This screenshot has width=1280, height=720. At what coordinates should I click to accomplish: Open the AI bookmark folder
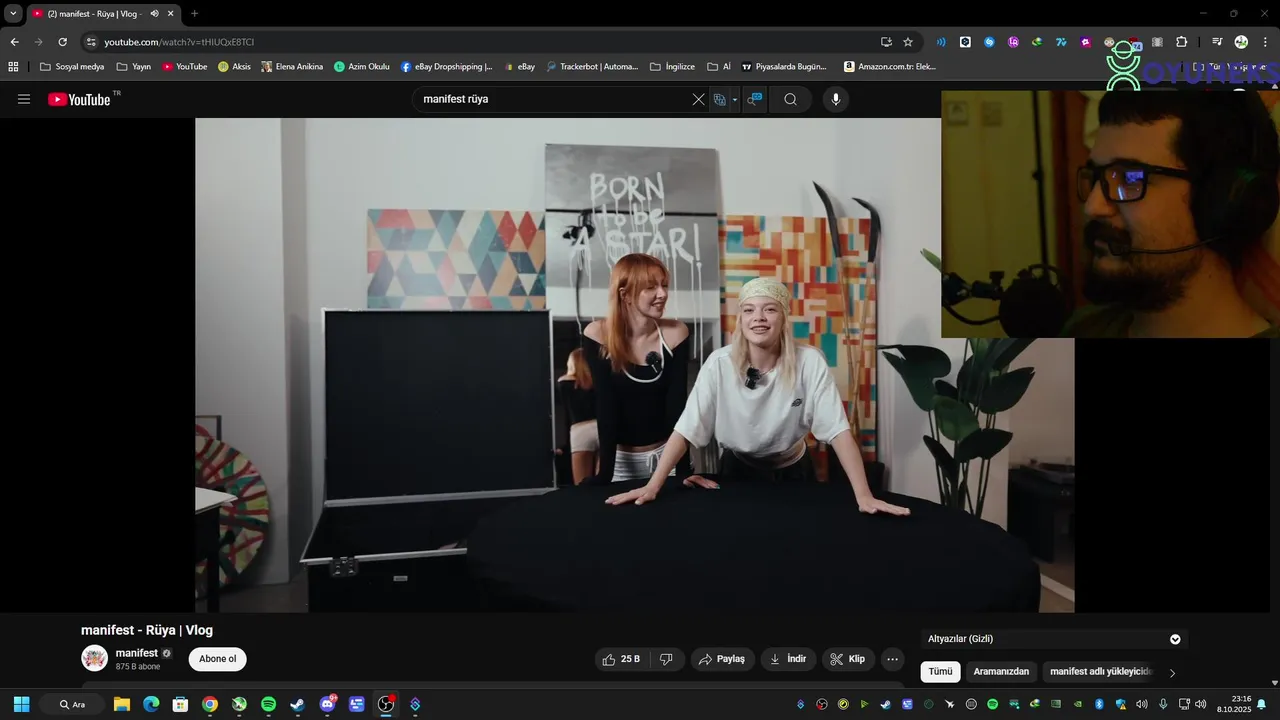(x=719, y=67)
